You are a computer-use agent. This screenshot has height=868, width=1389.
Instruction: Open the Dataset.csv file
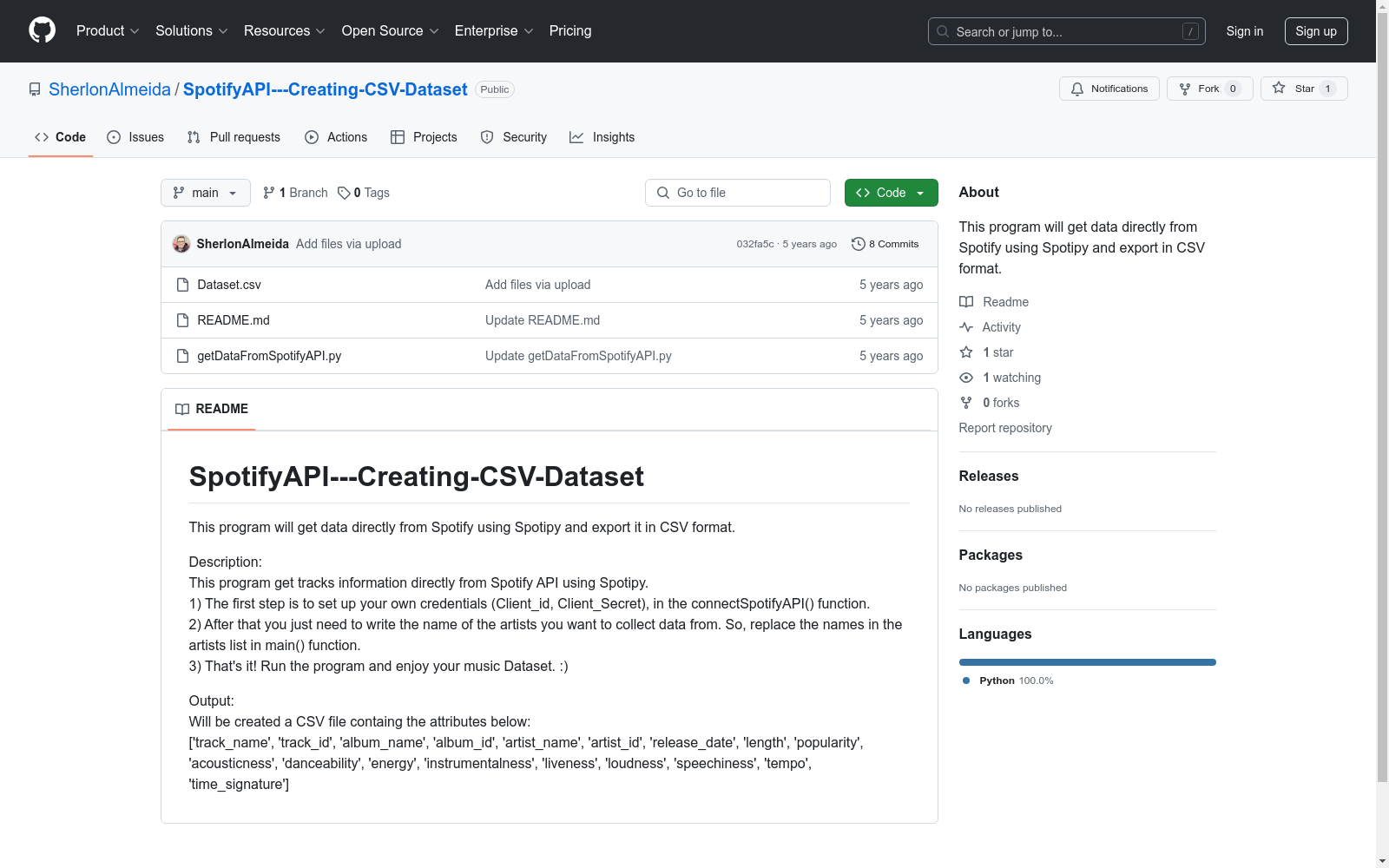[x=229, y=285]
